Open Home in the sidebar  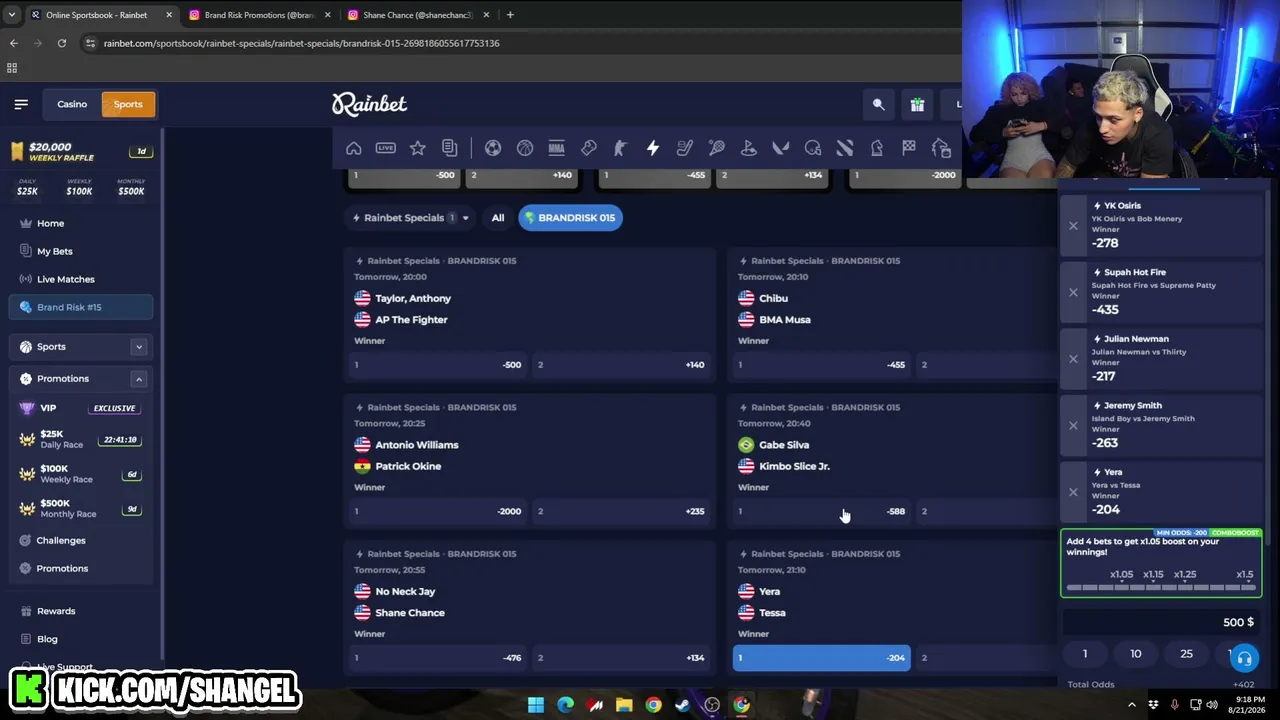(80, 223)
